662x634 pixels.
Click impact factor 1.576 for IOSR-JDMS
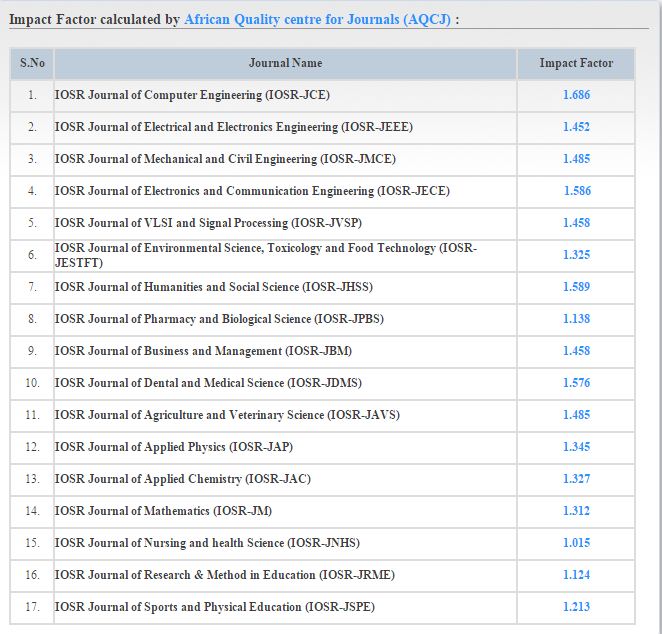click(x=576, y=383)
